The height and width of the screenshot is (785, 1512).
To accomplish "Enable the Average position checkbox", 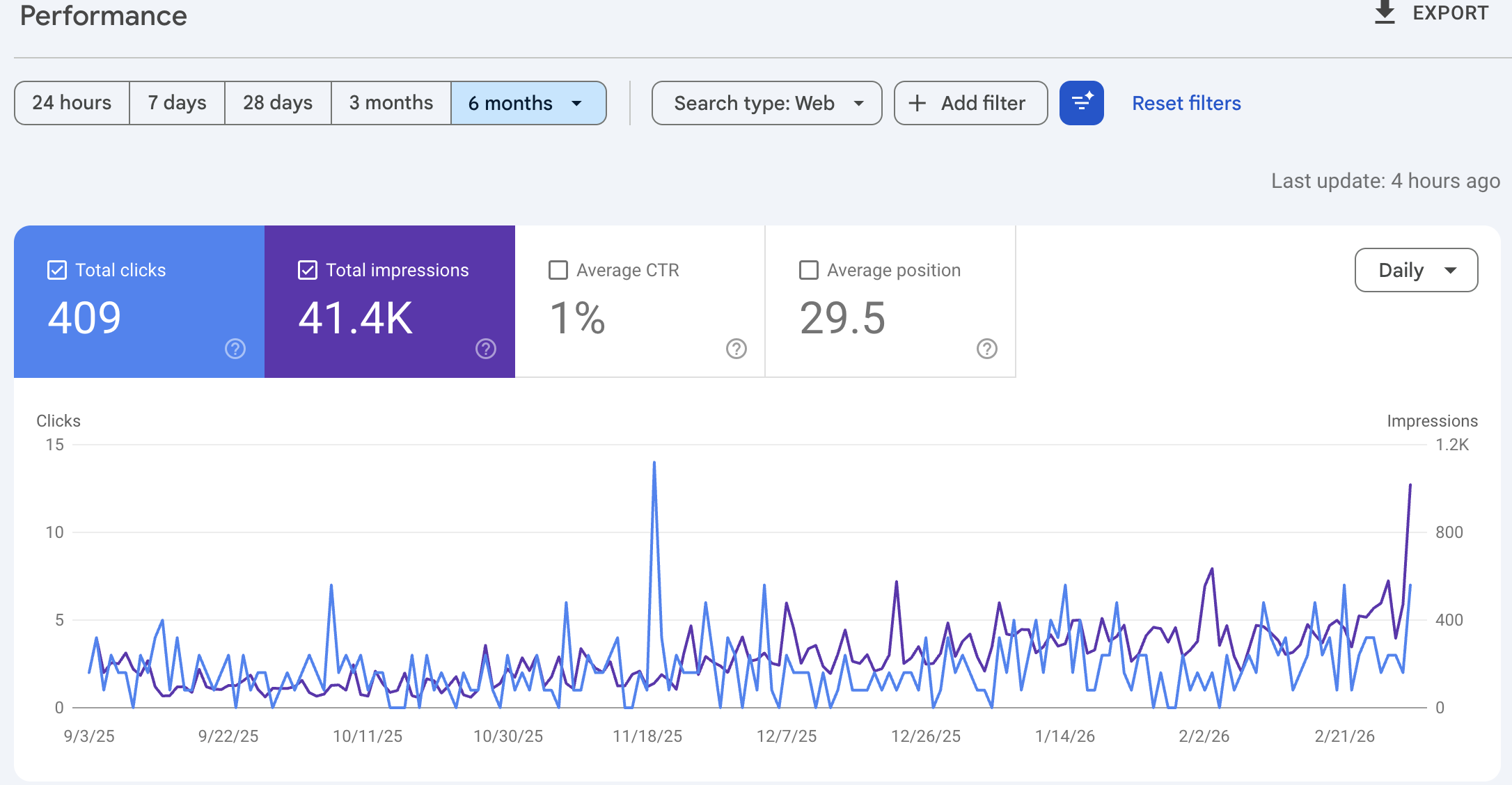I will click(808, 270).
